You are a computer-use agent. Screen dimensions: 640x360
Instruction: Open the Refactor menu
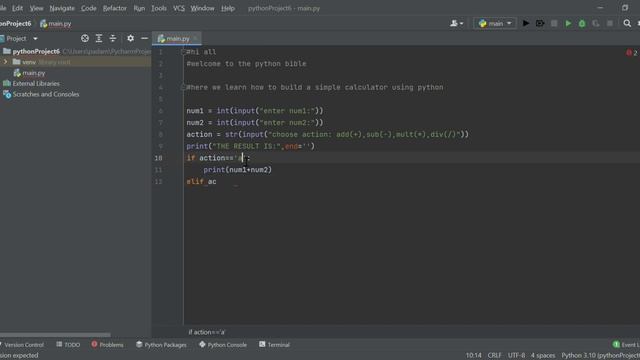115,8
